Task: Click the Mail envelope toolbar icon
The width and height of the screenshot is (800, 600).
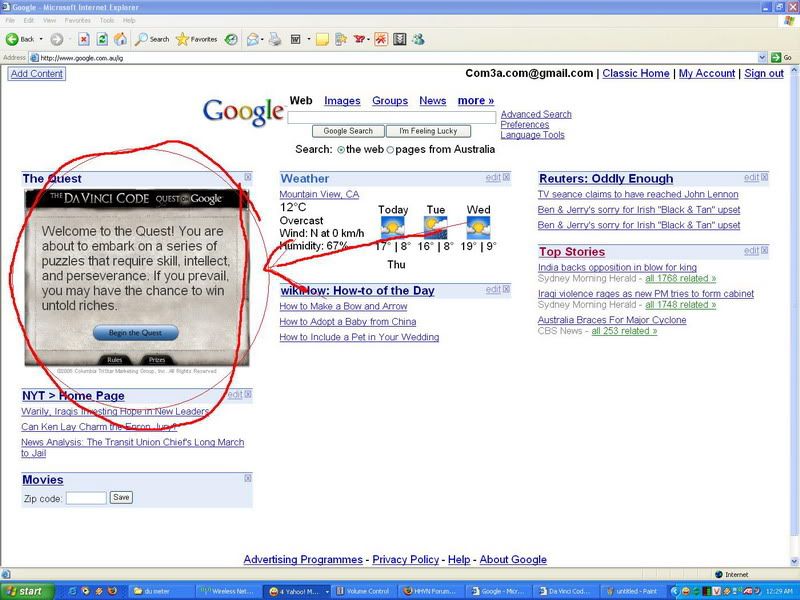Action: (x=252, y=39)
